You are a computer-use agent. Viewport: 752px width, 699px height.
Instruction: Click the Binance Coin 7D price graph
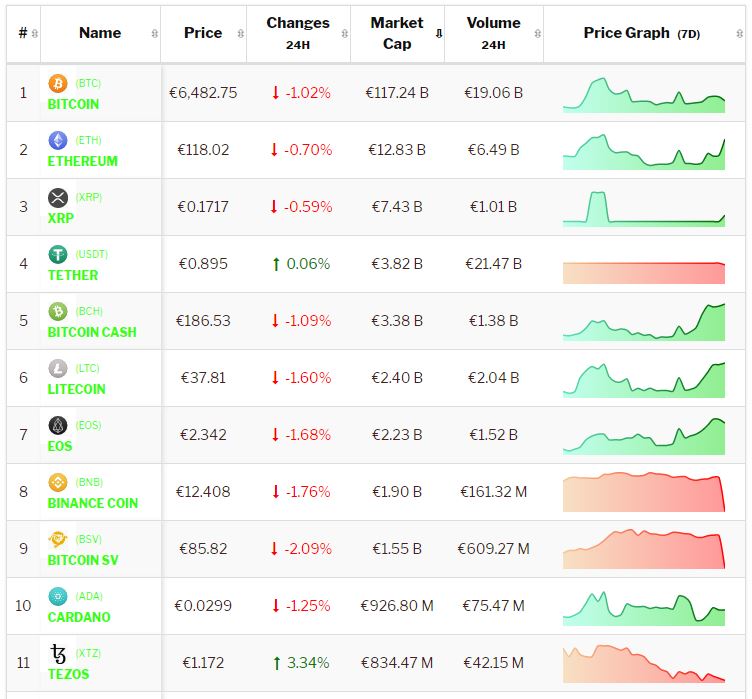coord(644,492)
